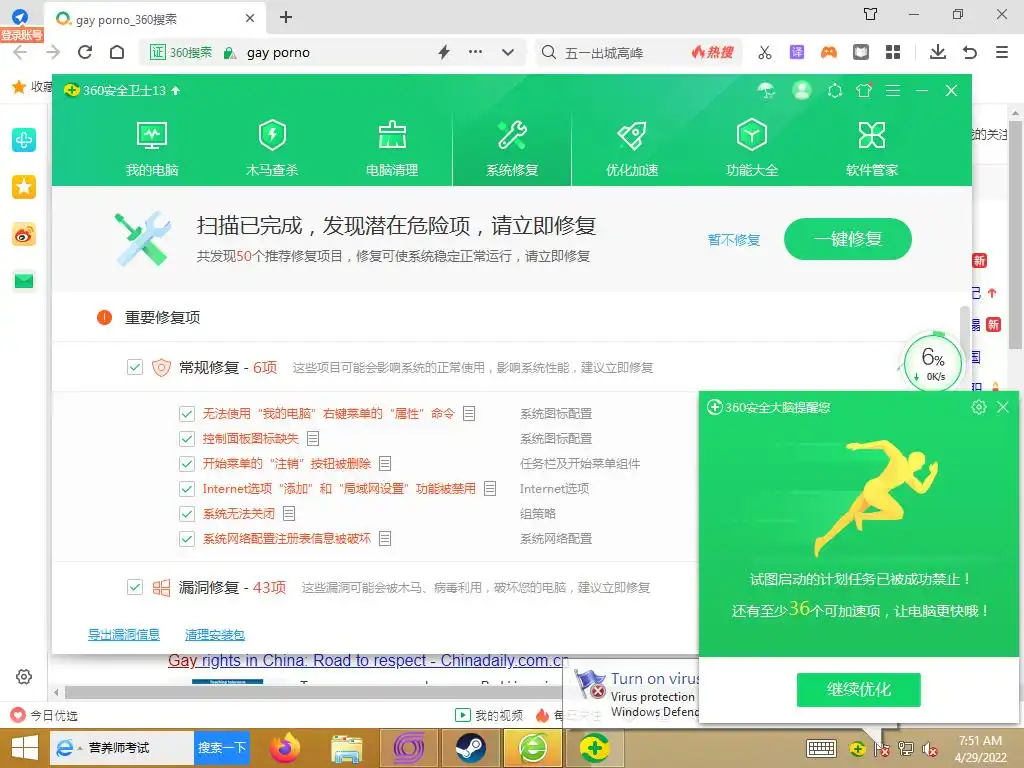Open 电脑清理 tab

392,149
